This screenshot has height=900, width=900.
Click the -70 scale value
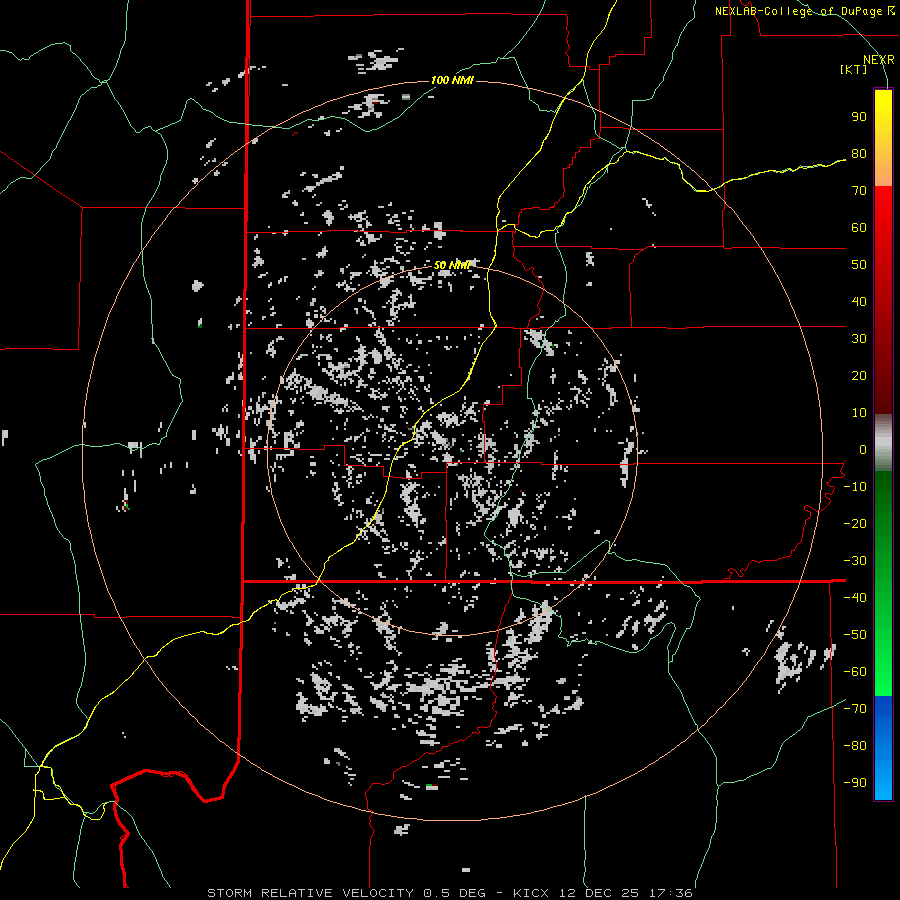[855, 709]
